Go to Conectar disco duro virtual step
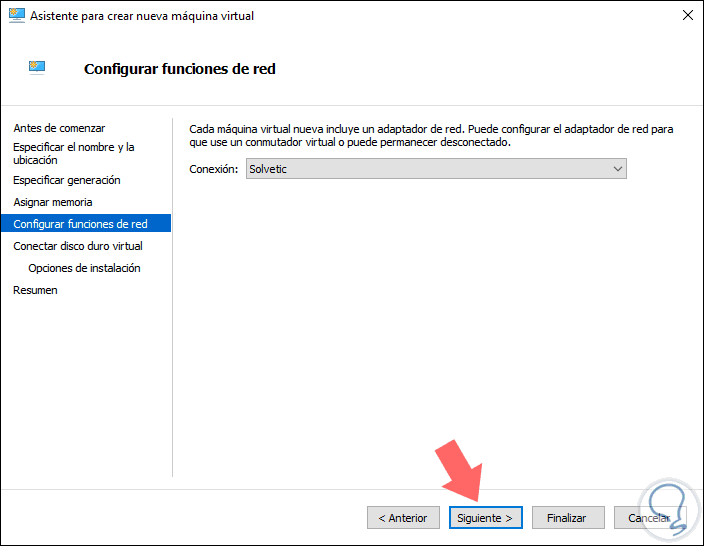Viewport: 704px width, 546px height. pos(77,246)
